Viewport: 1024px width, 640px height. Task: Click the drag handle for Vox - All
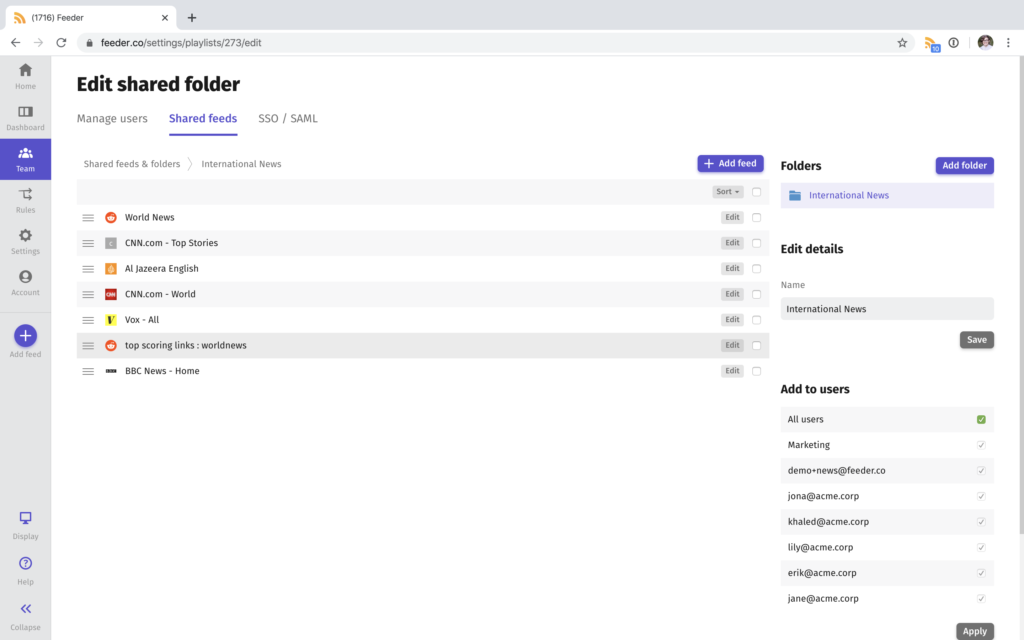(88, 320)
